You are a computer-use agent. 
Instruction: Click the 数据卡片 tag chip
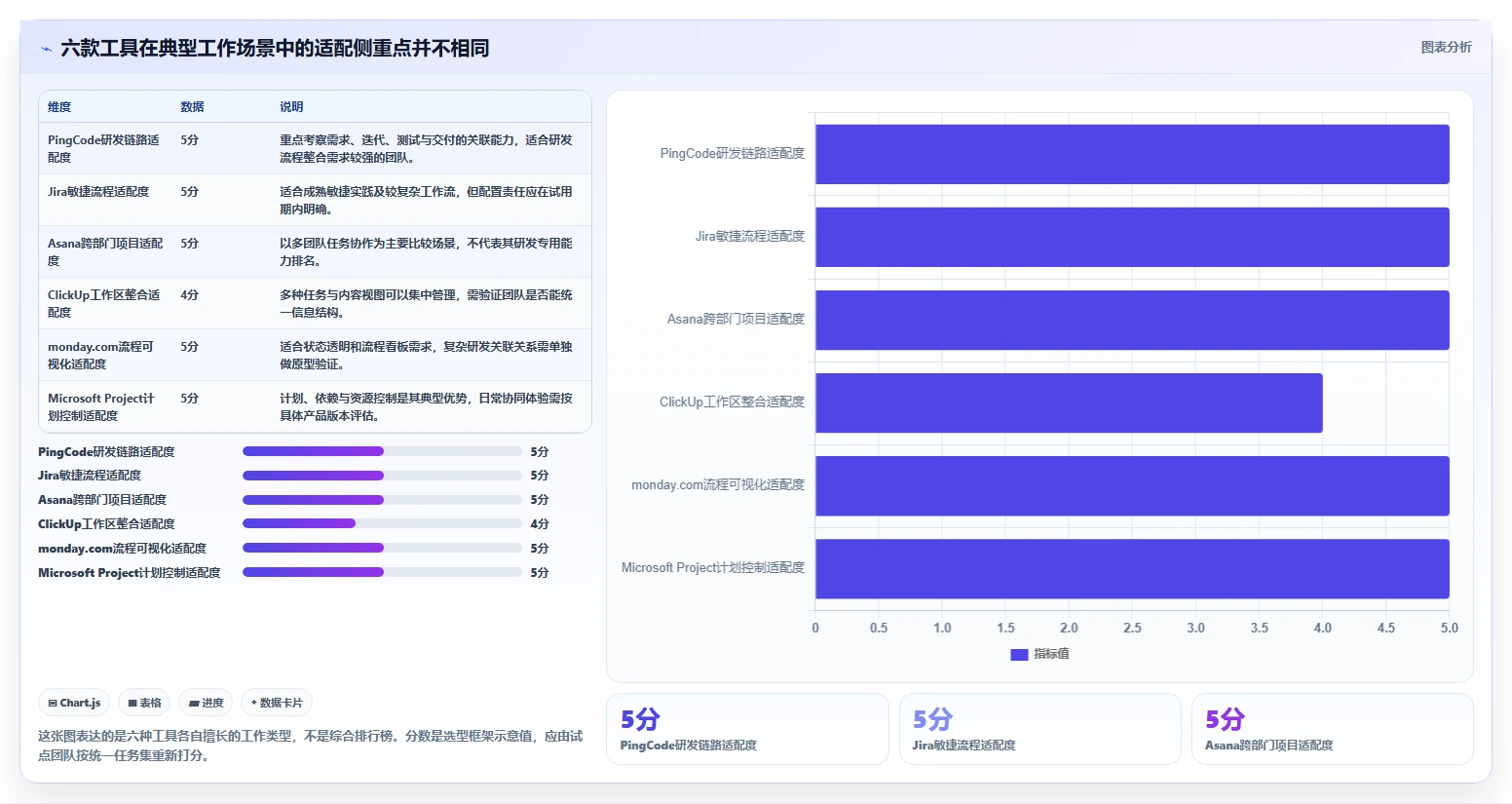(277, 703)
